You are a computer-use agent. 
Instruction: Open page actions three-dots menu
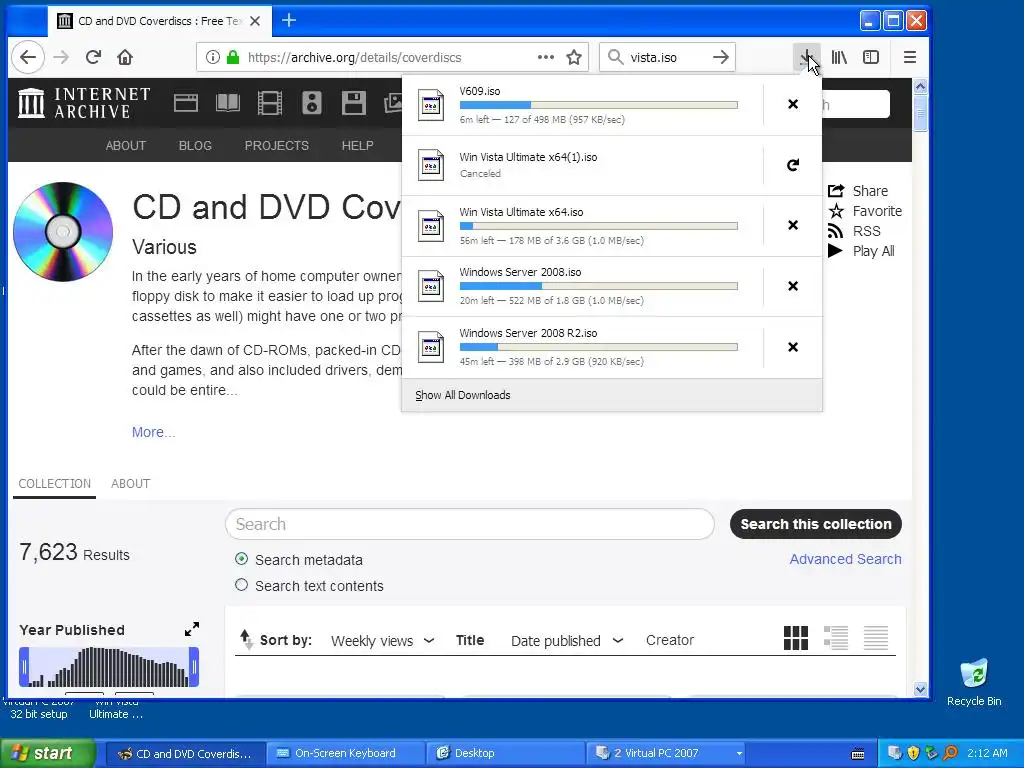545,57
